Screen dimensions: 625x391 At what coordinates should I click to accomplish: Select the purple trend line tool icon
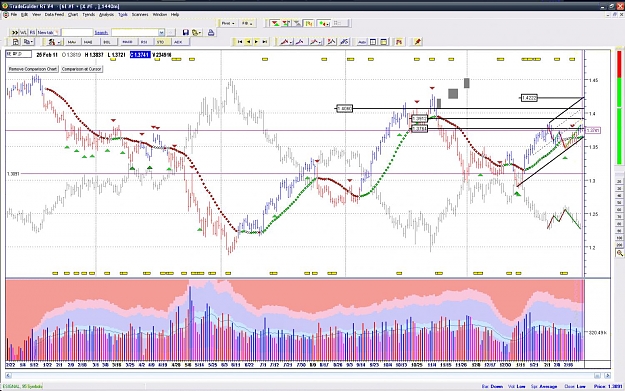pyautogui.click(x=301, y=42)
